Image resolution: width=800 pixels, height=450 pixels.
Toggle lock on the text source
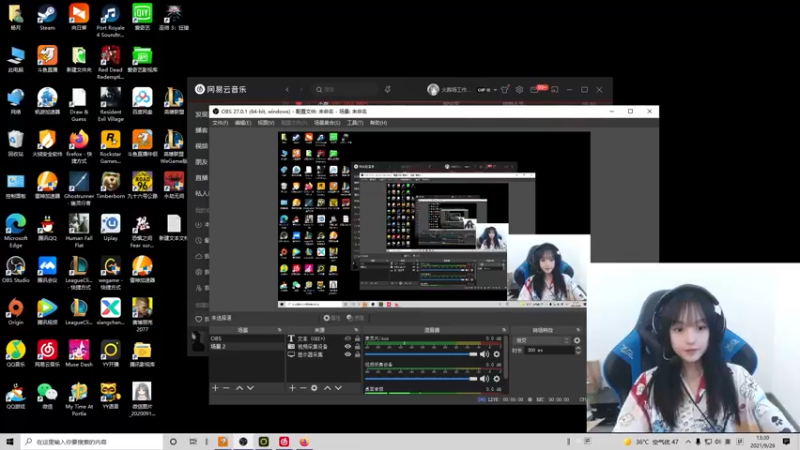(357, 338)
